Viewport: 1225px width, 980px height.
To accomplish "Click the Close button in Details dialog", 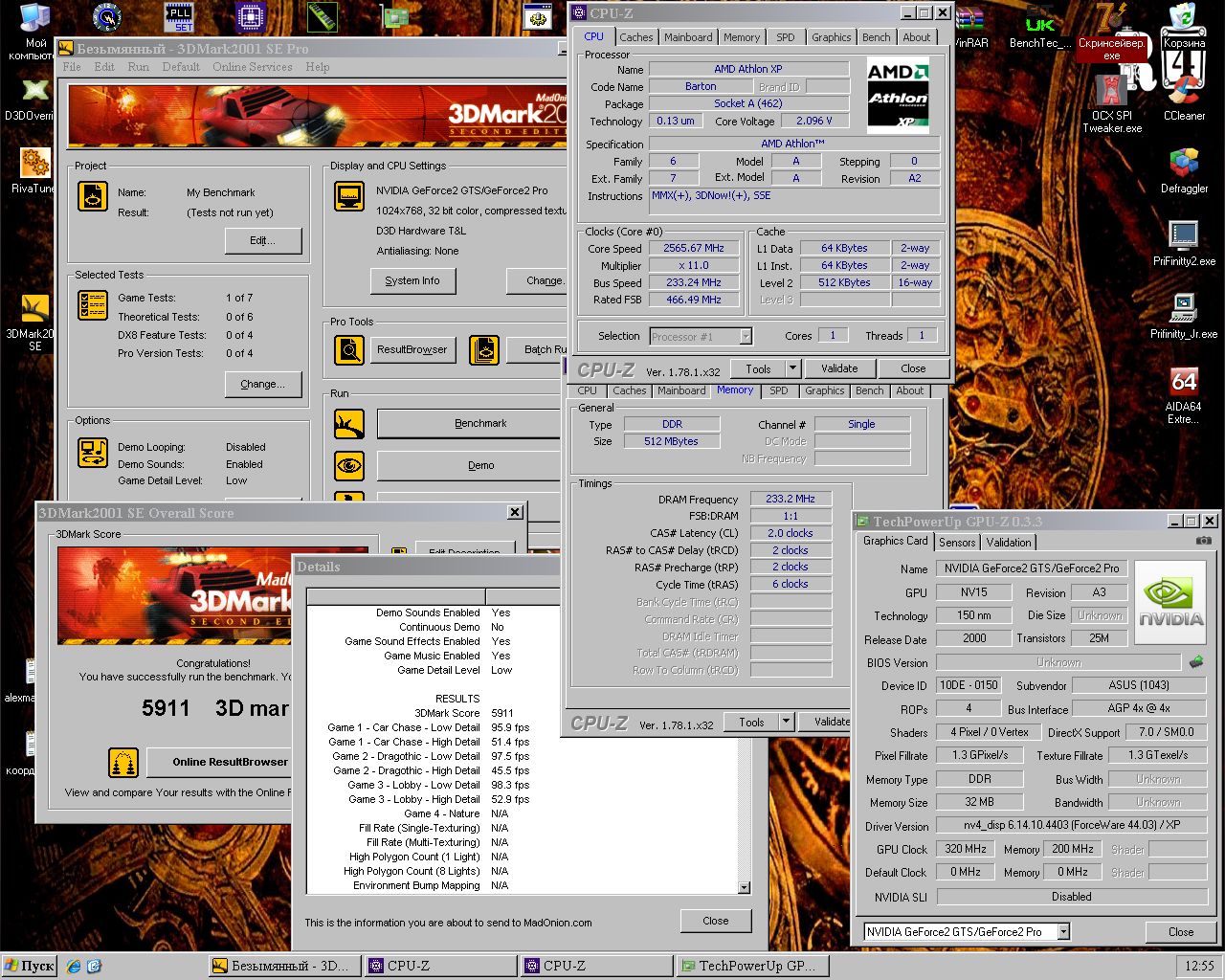I will pos(716,921).
